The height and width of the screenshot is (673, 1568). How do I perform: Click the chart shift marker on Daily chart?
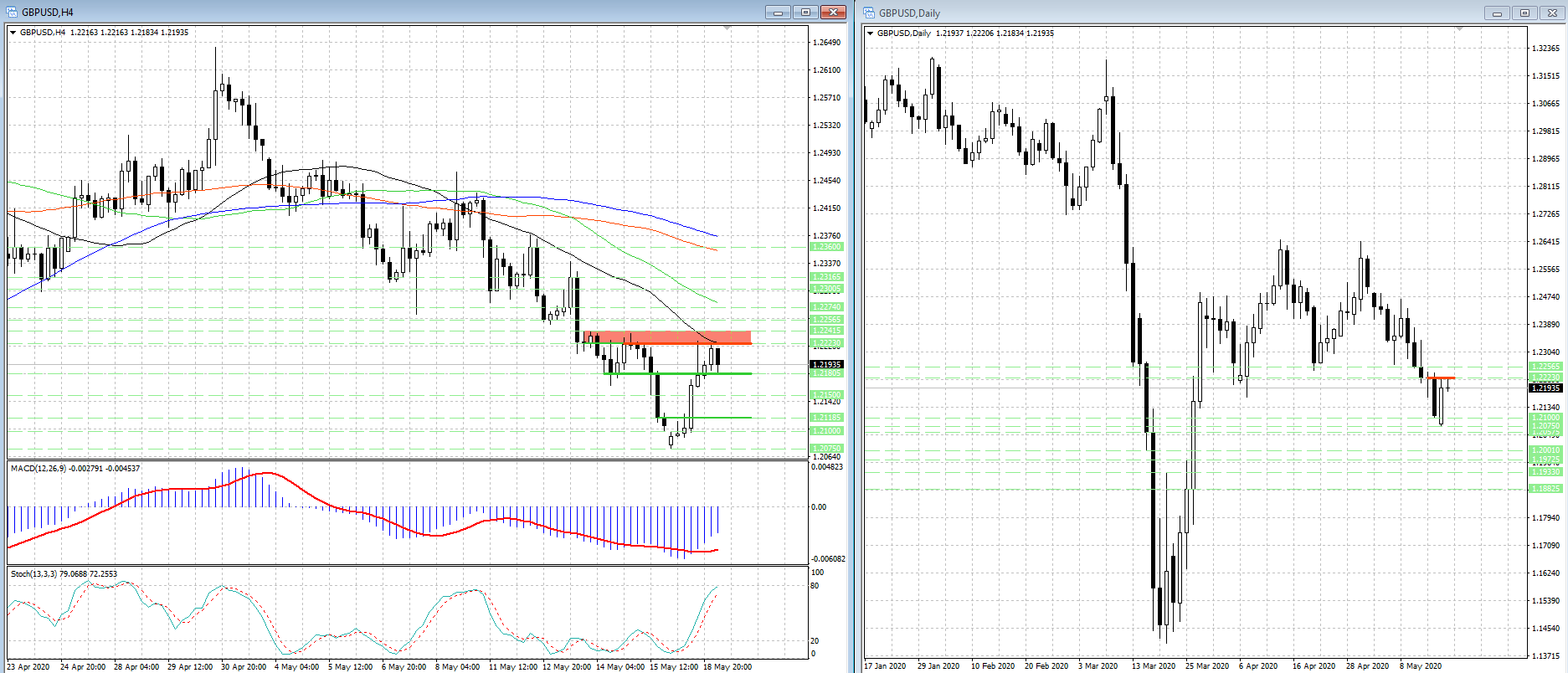pyautogui.click(x=1459, y=30)
